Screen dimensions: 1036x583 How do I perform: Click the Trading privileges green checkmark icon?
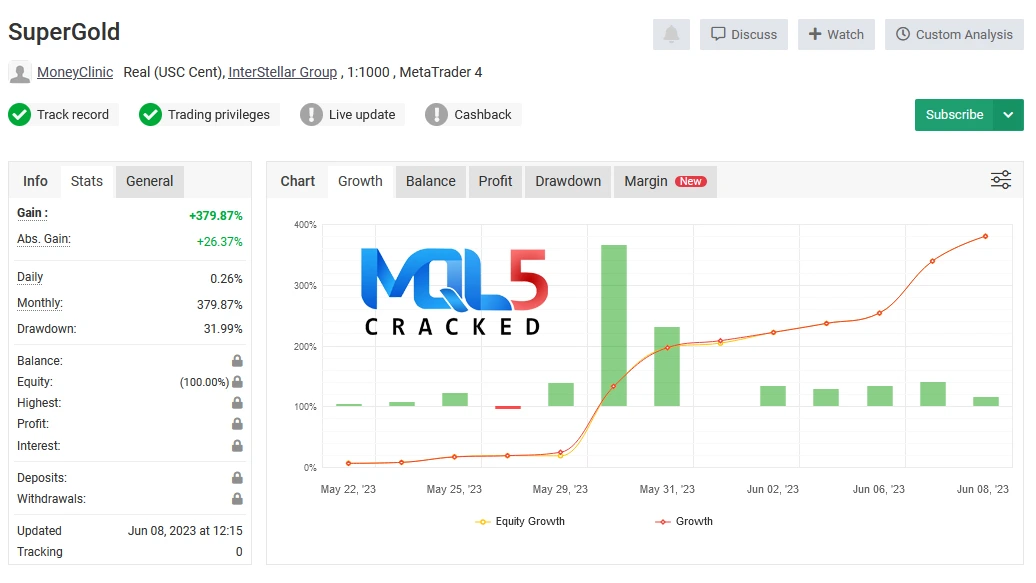[151, 114]
